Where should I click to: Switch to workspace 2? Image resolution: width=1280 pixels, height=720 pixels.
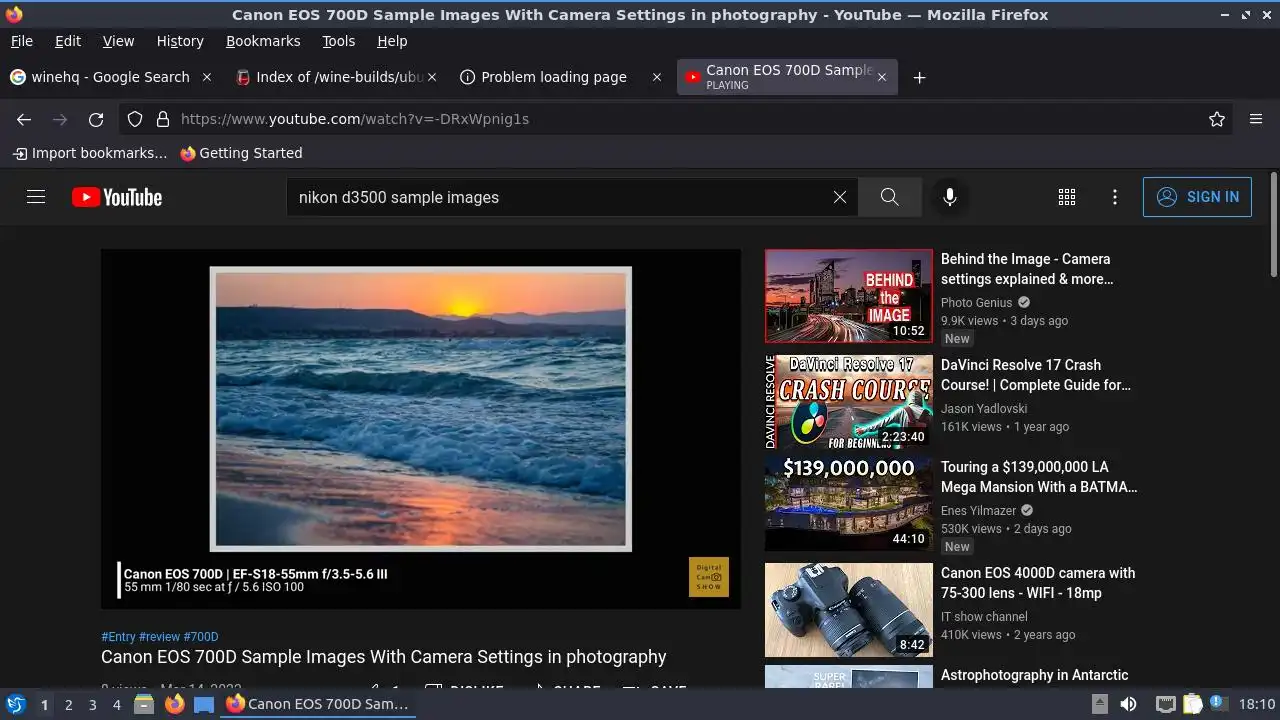pyautogui.click(x=68, y=704)
